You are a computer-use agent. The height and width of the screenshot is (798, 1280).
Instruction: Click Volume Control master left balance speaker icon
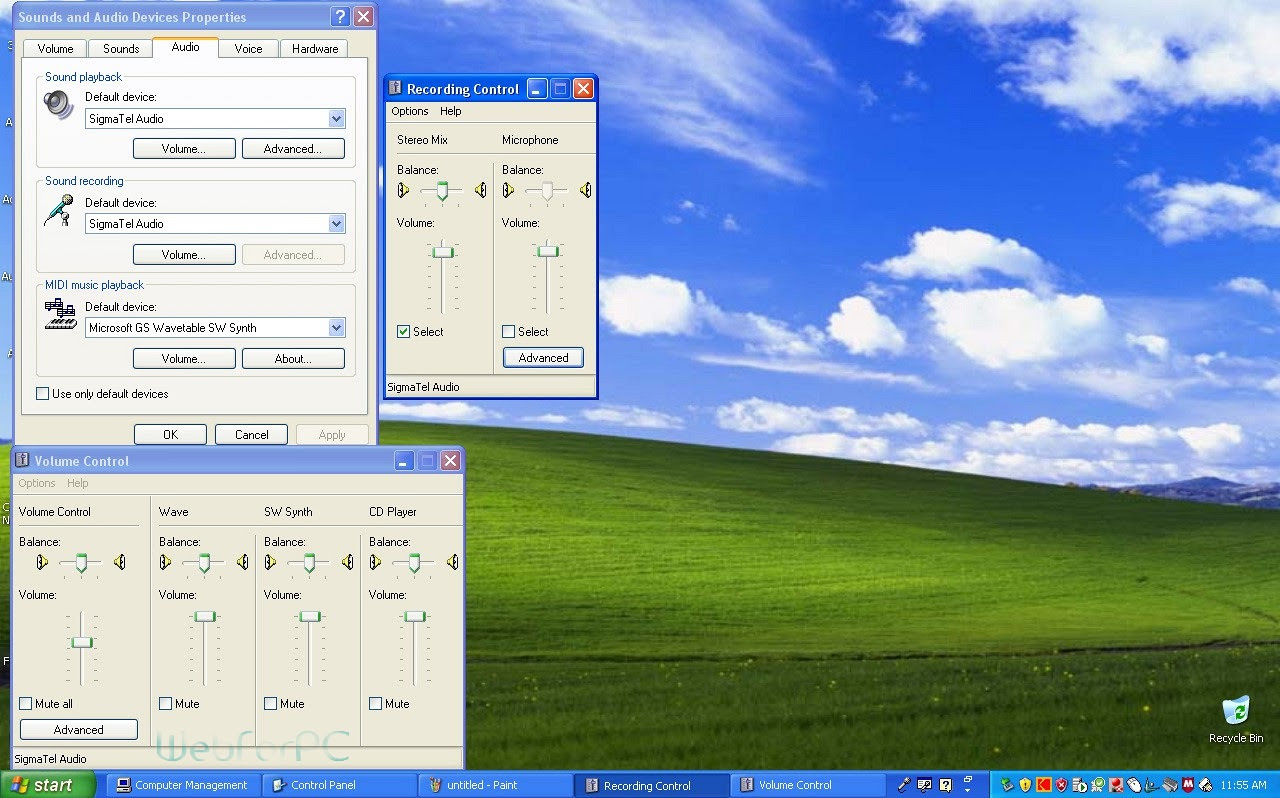coord(42,562)
